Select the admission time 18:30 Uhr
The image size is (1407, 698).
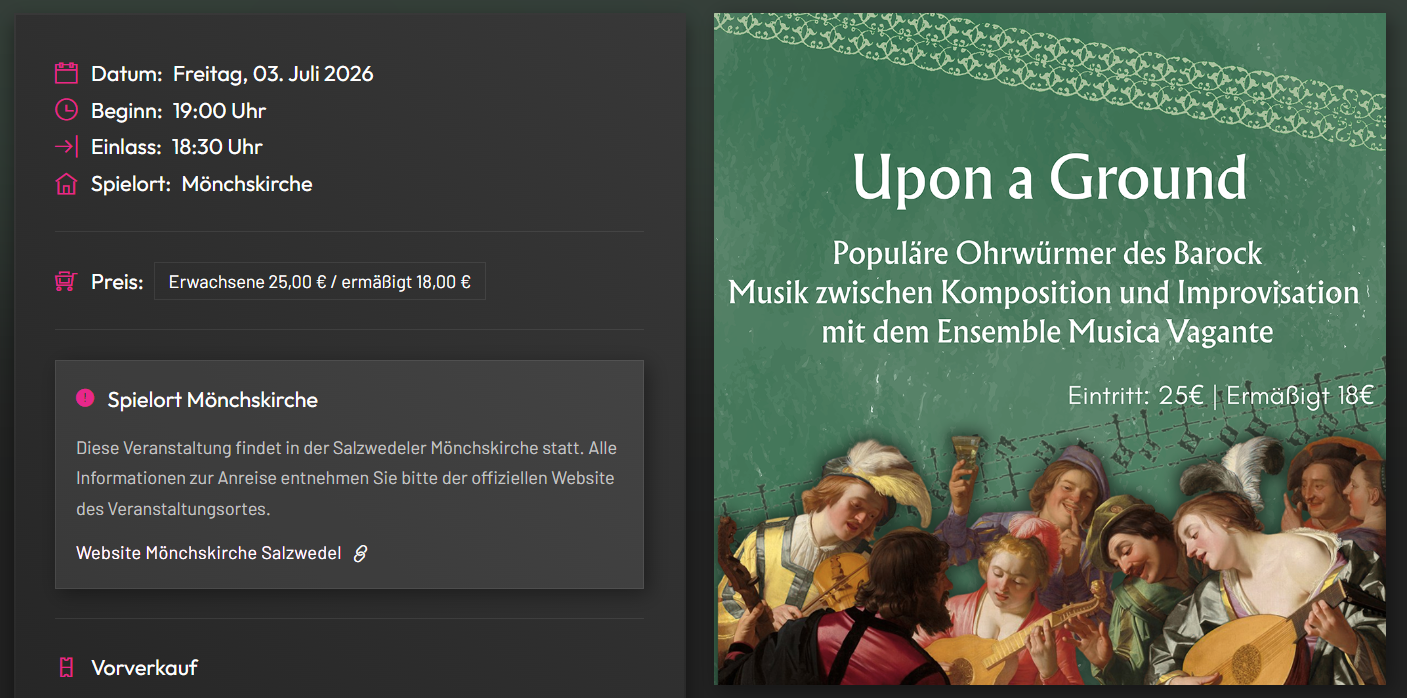[x=217, y=147]
